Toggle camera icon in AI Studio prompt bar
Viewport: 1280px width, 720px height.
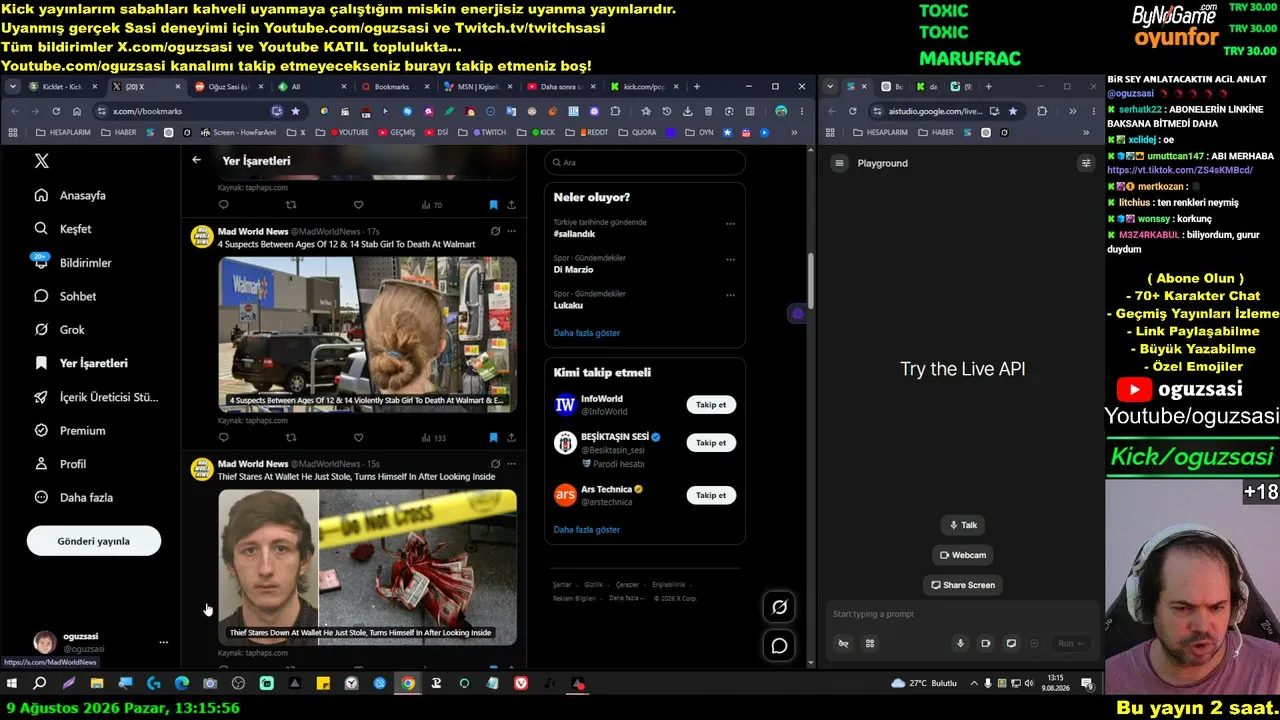985,644
